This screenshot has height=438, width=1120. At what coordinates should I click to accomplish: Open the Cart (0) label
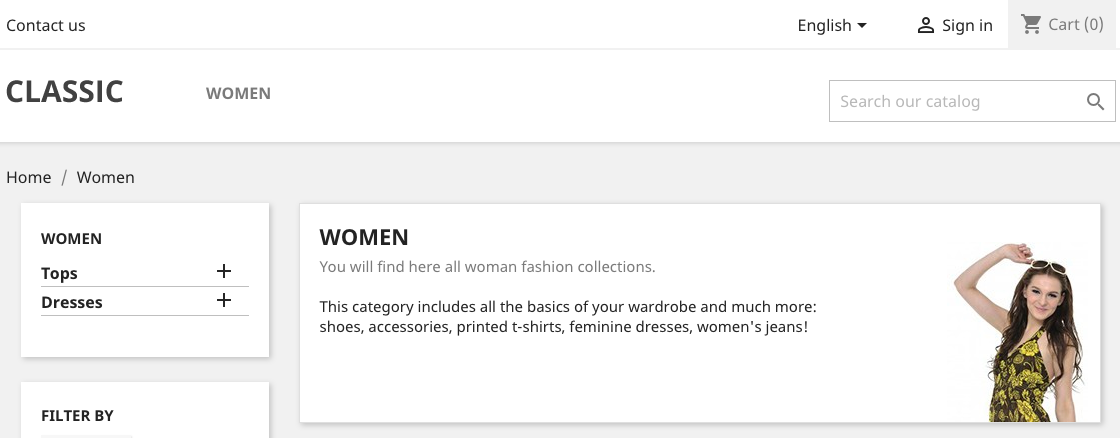tap(1076, 24)
